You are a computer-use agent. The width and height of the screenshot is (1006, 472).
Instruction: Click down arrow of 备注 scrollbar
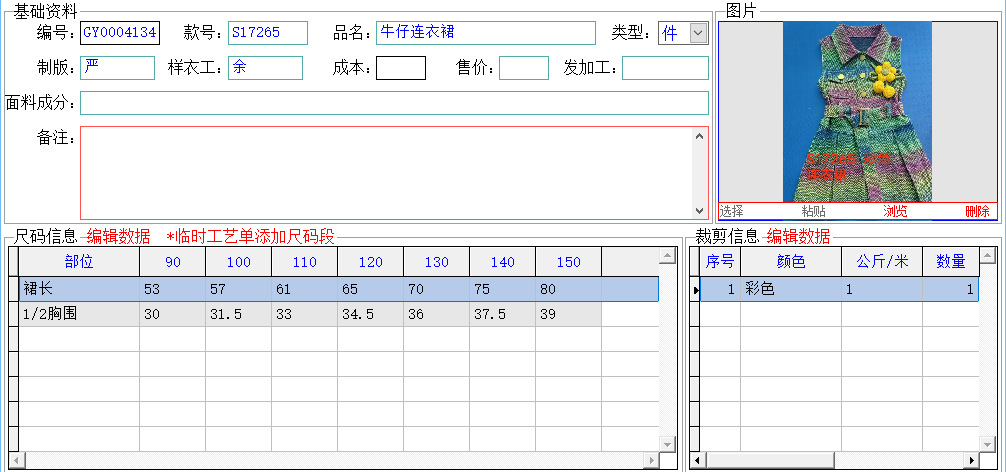point(699,210)
